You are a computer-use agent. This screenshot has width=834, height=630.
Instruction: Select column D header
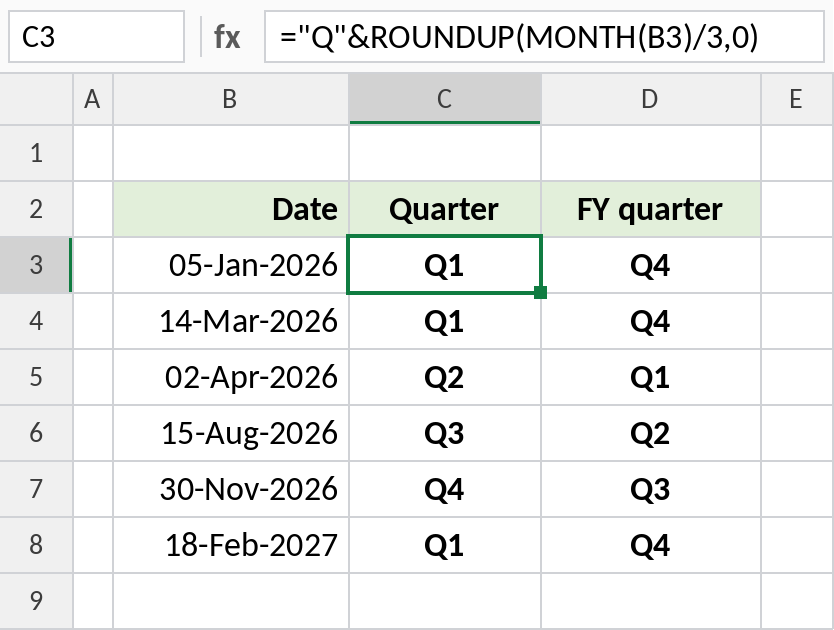[x=651, y=99]
